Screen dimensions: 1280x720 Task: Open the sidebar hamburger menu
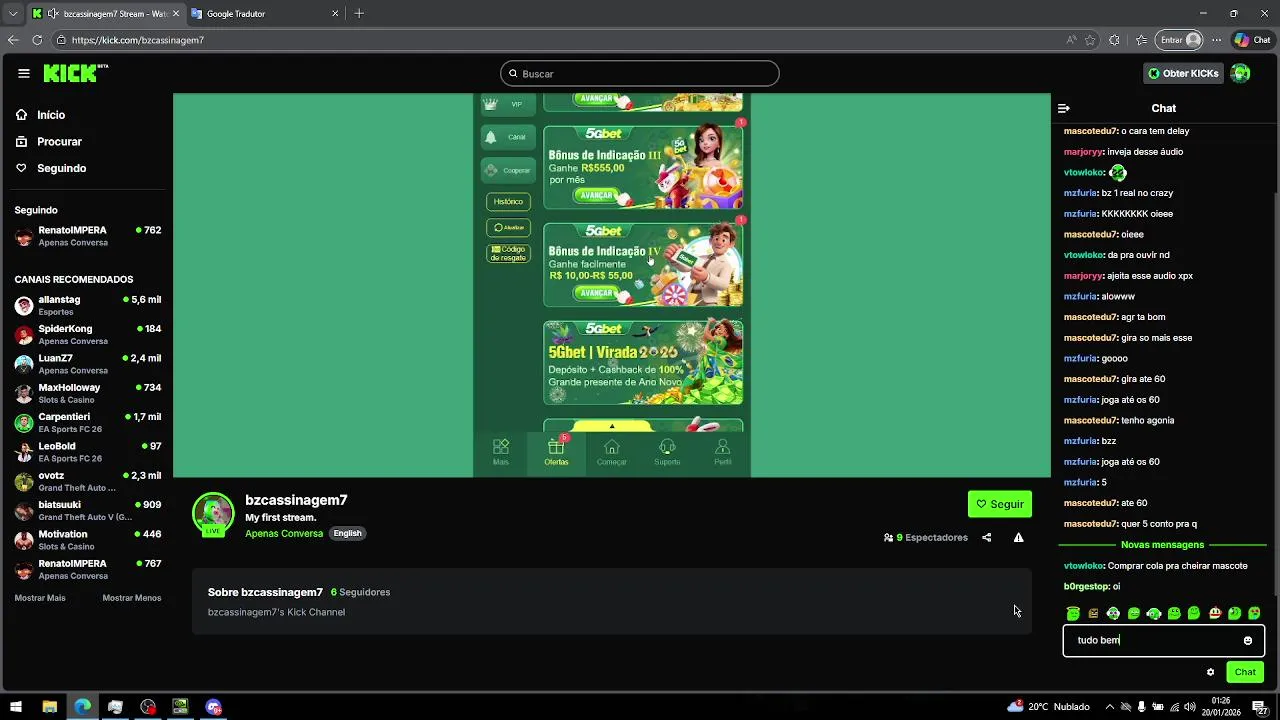[x=24, y=73]
